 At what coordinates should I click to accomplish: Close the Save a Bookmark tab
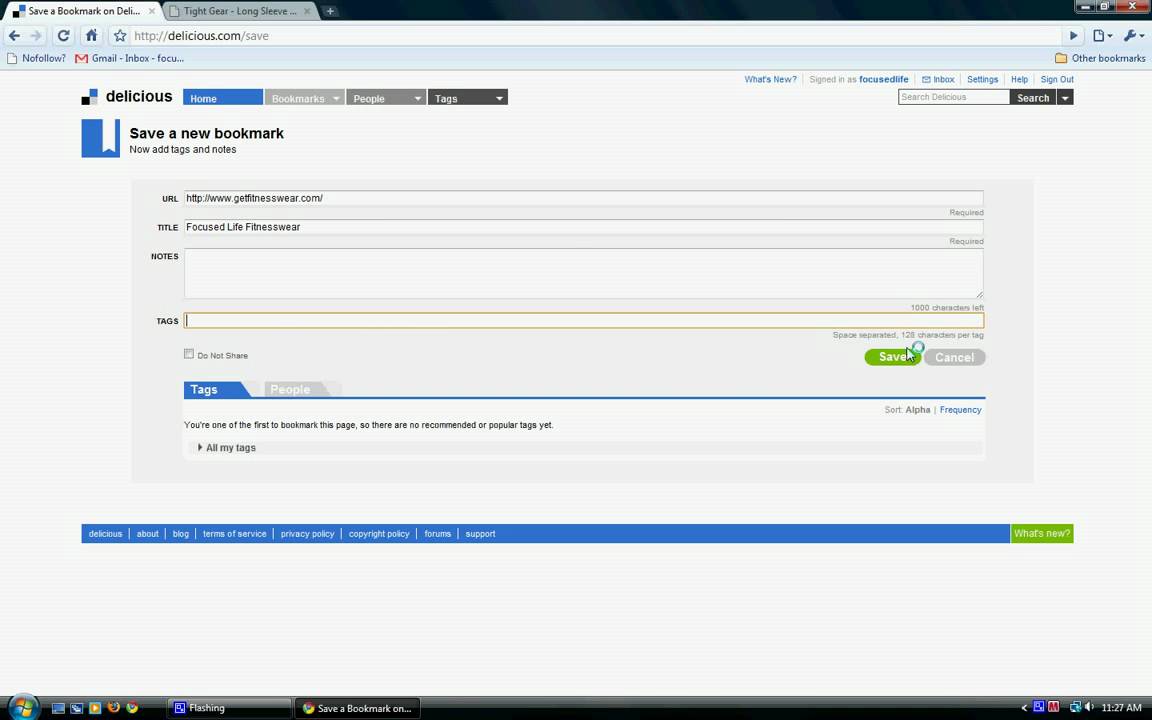(x=152, y=11)
